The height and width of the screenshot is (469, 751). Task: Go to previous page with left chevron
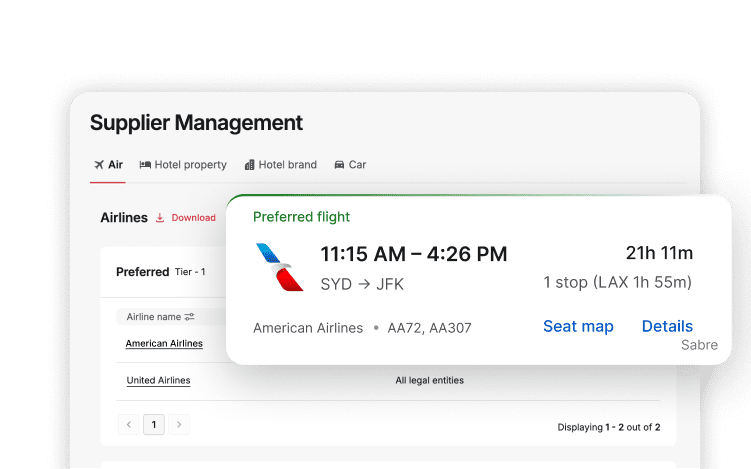[x=128, y=425]
